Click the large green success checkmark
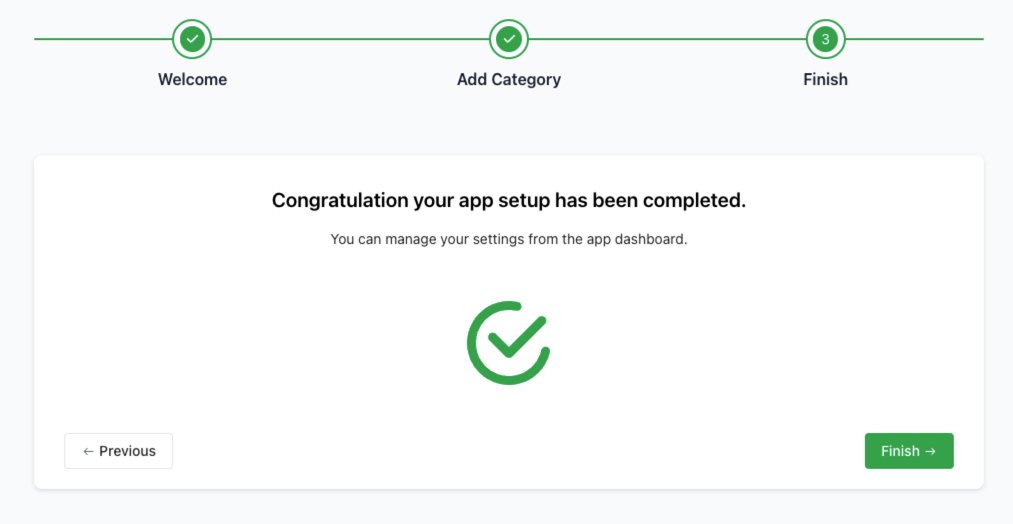Image resolution: width=1013 pixels, height=524 pixels. click(x=508, y=342)
